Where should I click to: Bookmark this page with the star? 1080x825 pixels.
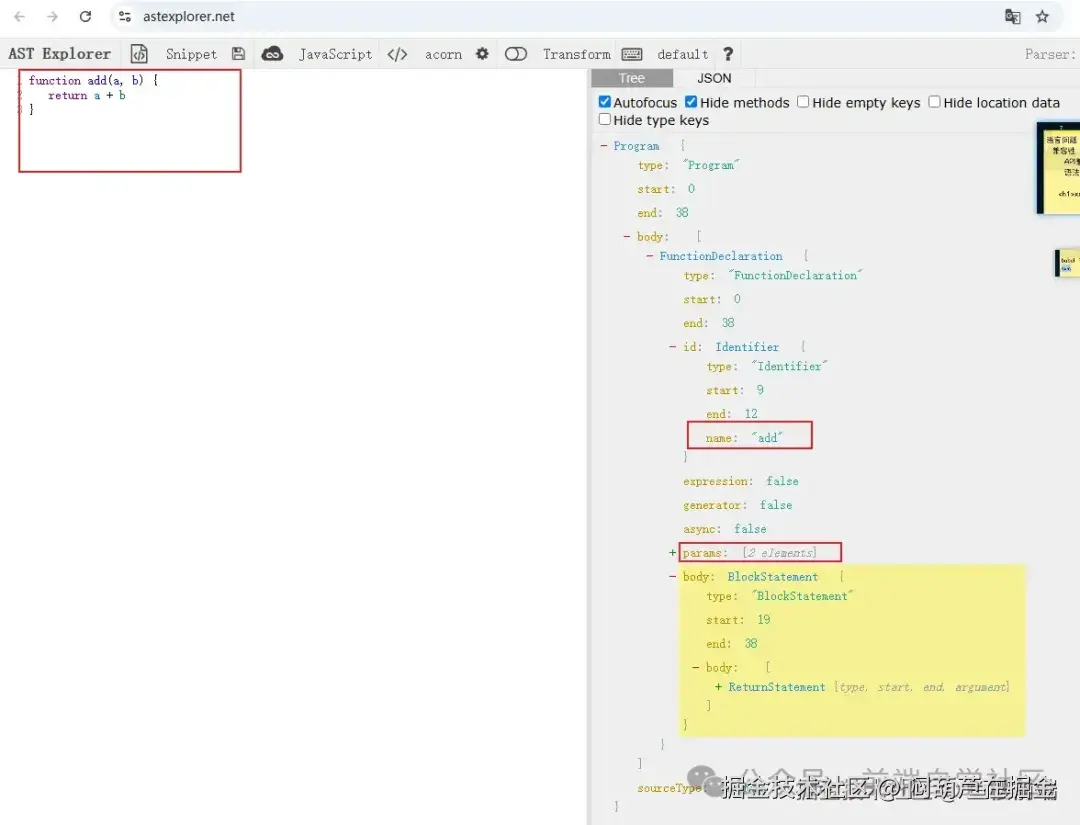[x=1042, y=17]
